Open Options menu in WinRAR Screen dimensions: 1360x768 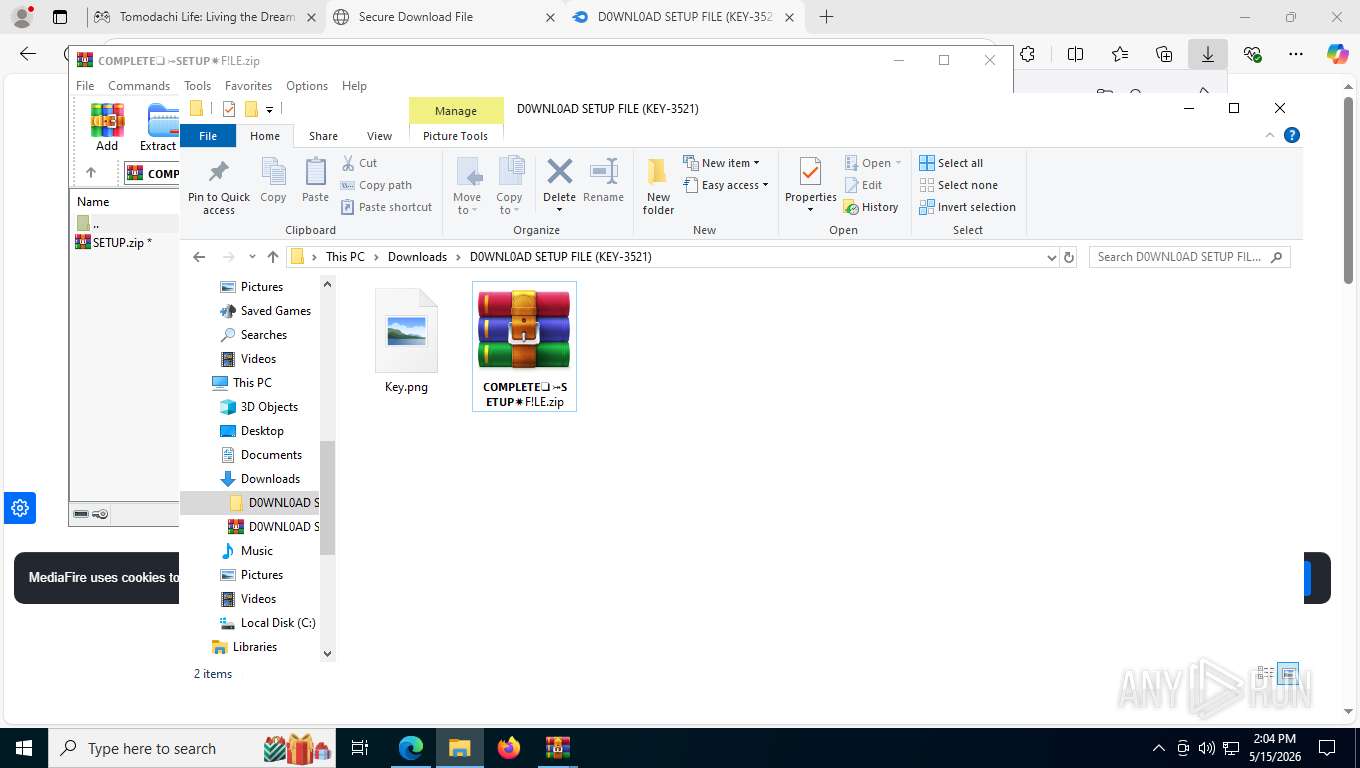(307, 86)
